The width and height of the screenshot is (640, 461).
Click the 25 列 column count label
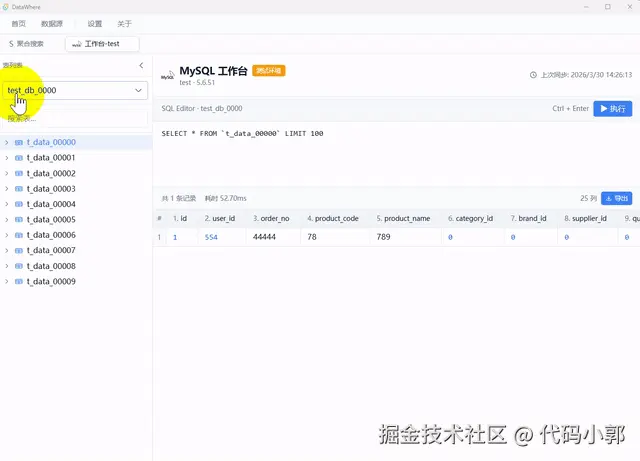pyautogui.click(x=588, y=198)
